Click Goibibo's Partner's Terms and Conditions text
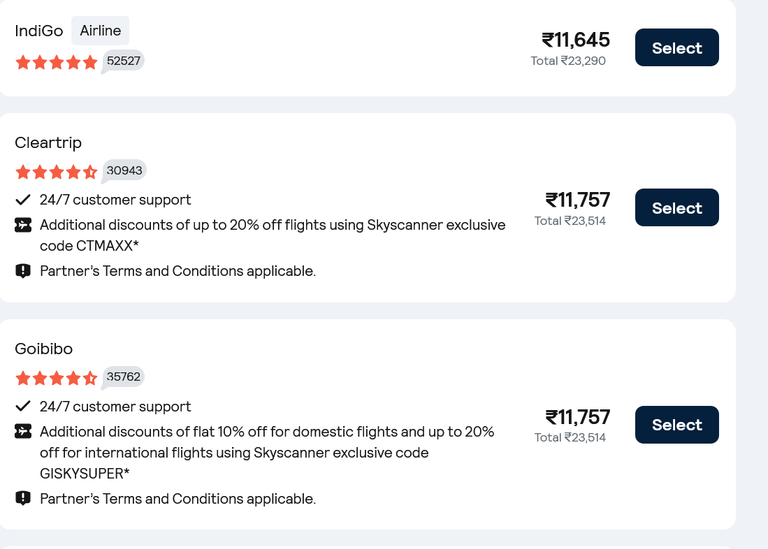 click(x=178, y=499)
